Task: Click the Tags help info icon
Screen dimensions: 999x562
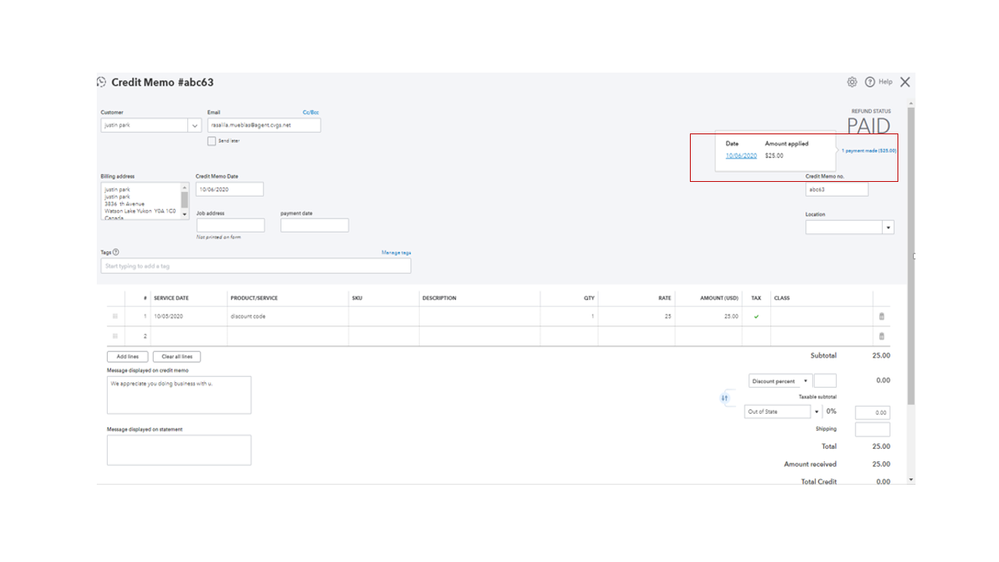Action: coord(116,252)
